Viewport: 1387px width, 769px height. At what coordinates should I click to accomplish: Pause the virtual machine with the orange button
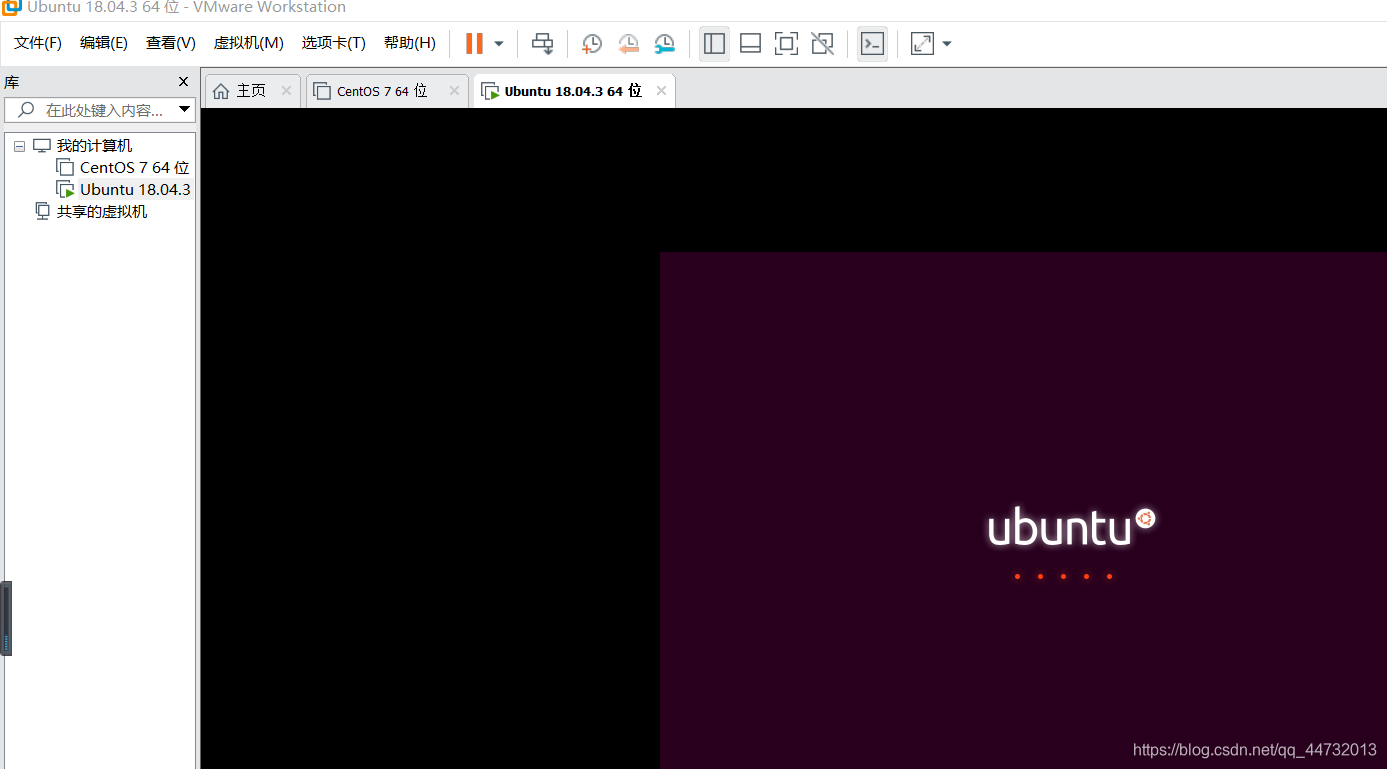pyautogui.click(x=474, y=43)
